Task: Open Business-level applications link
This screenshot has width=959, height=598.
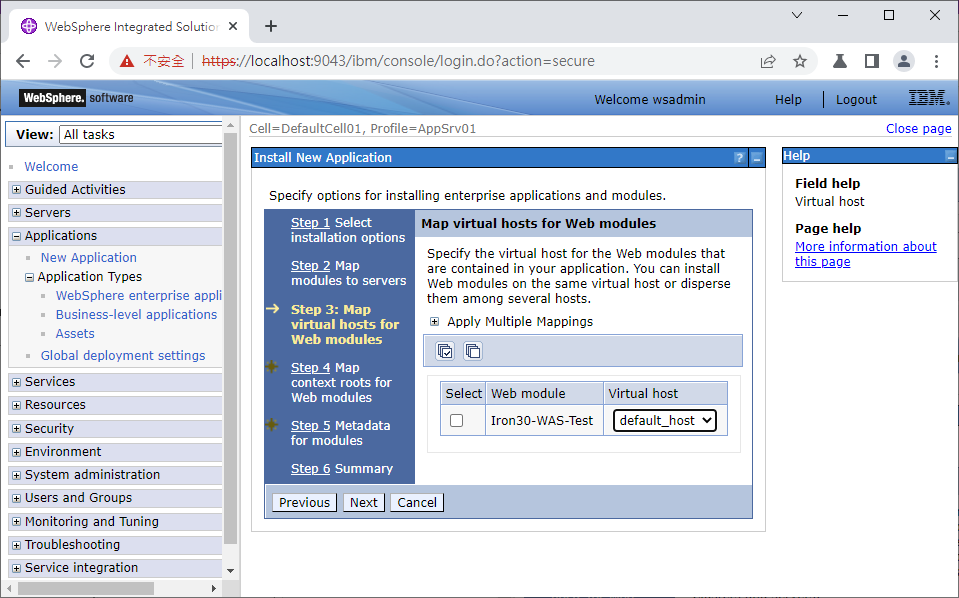Action: click(x=136, y=314)
